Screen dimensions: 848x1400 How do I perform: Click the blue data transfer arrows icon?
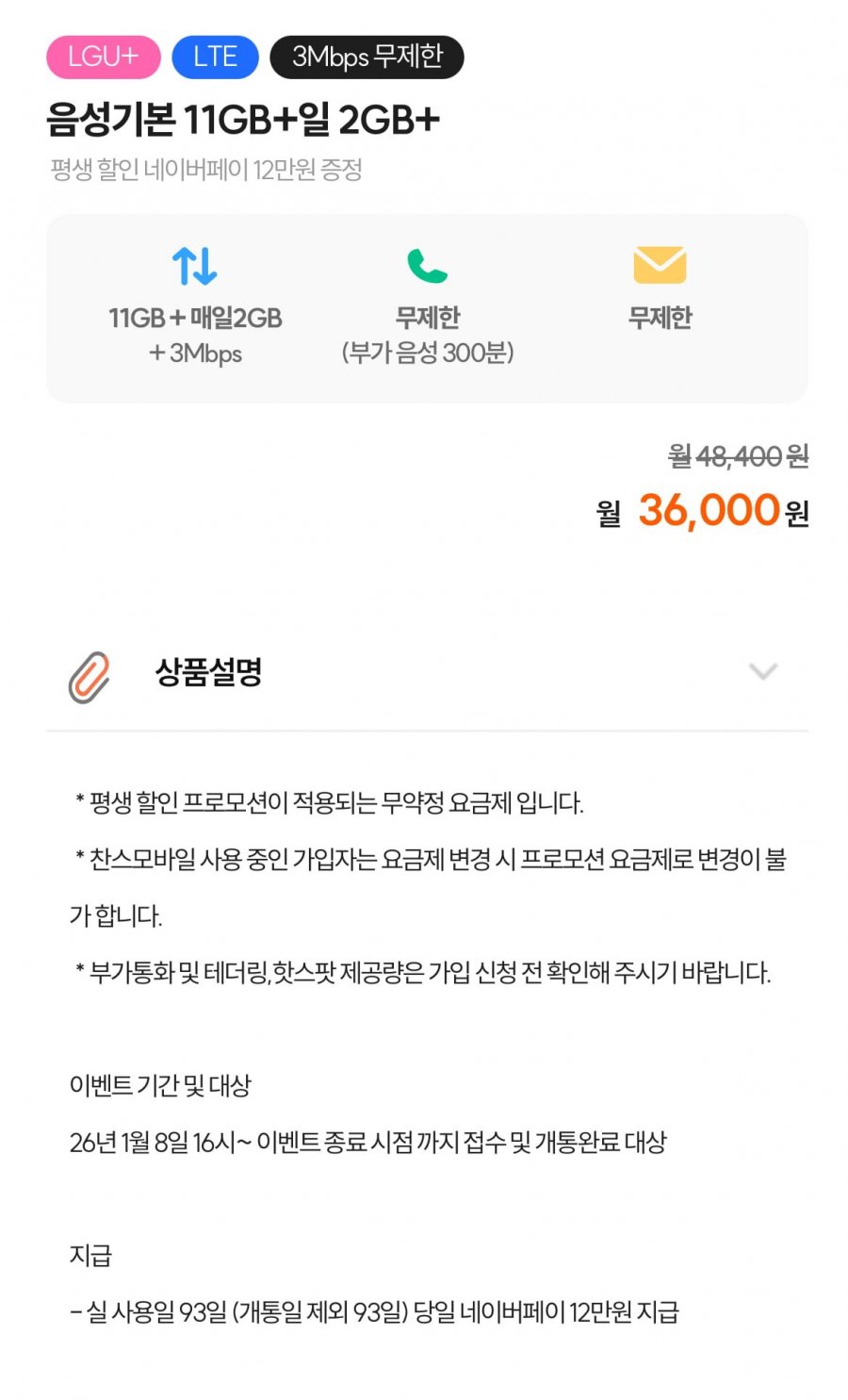195,266
